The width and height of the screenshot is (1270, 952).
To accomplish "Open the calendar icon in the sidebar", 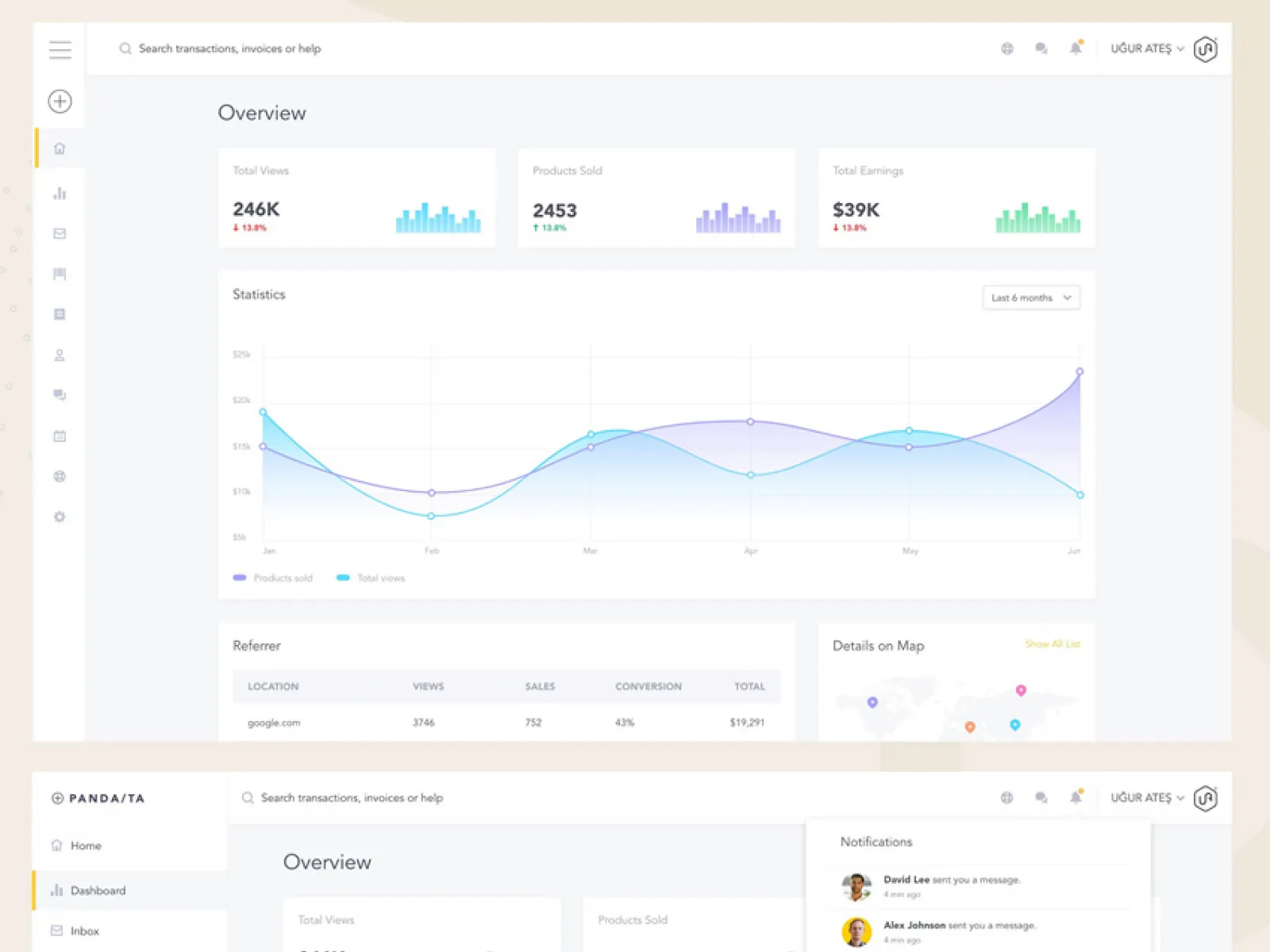I will point(60,436).
